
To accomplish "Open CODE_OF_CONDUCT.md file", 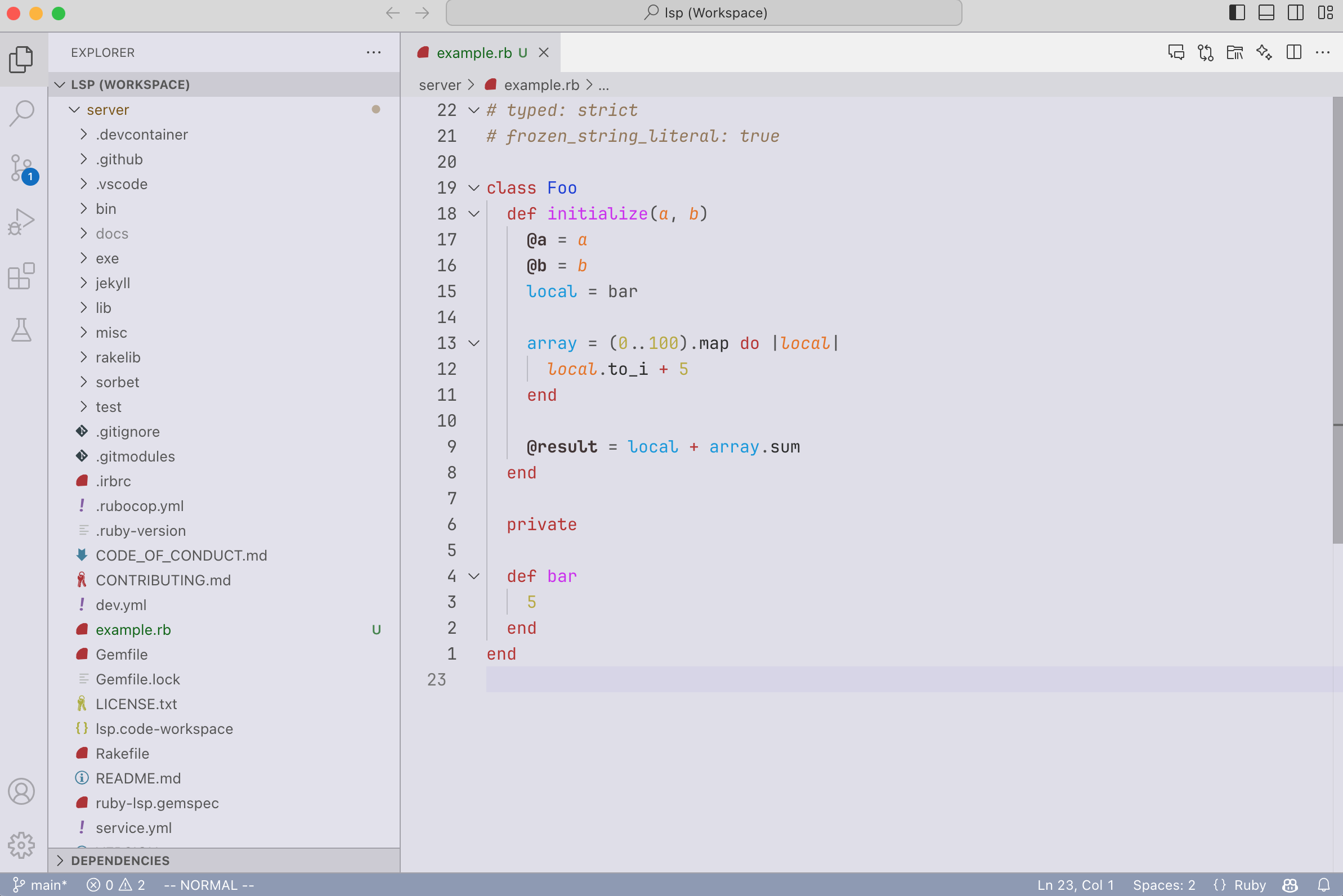I will pyautogui.click(x=224, y=555).
